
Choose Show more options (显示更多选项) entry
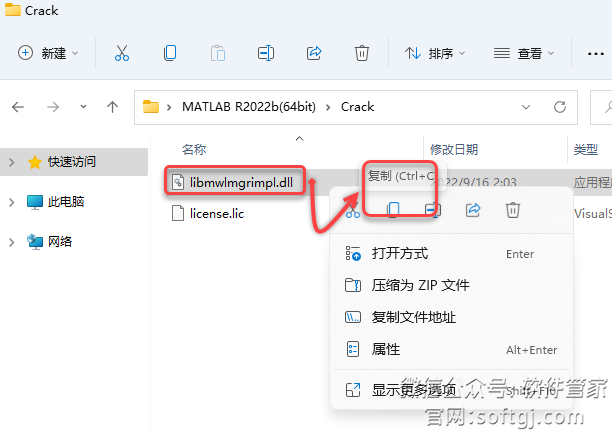coord(451,390)
